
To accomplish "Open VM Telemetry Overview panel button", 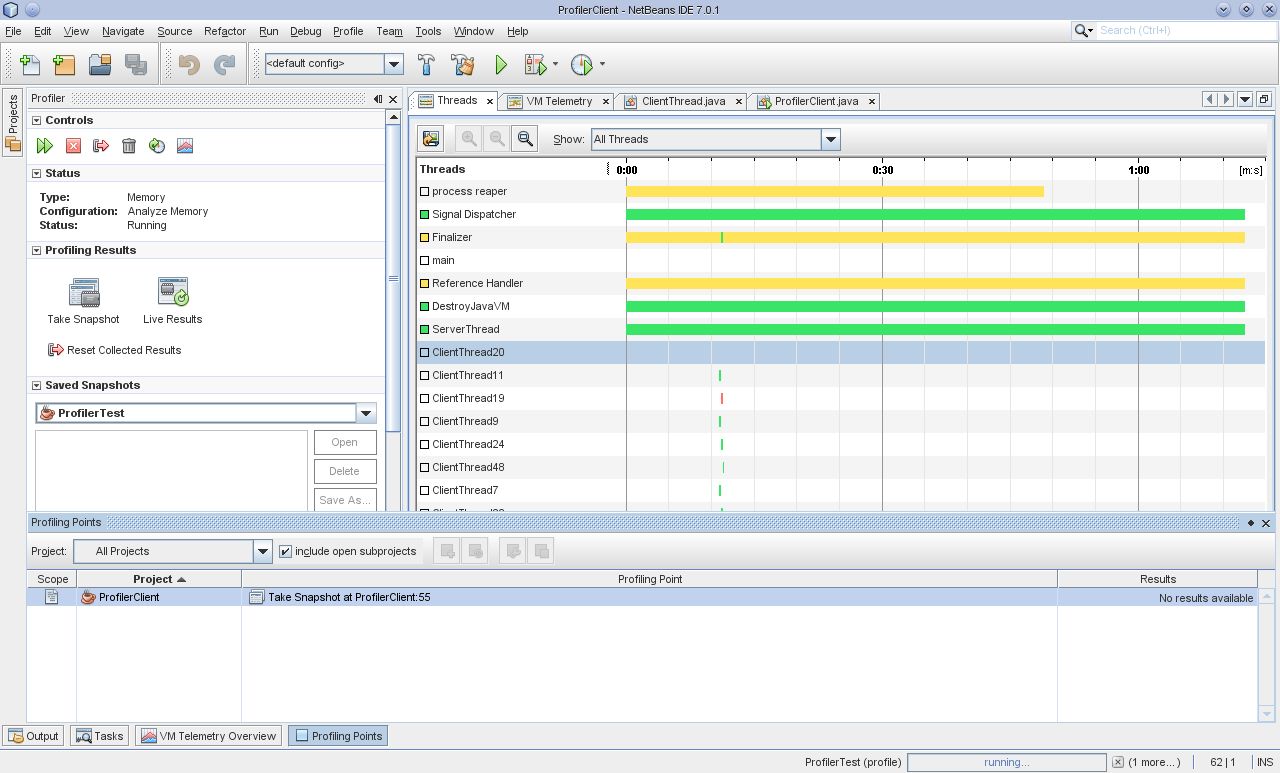I will click(208, 736).
